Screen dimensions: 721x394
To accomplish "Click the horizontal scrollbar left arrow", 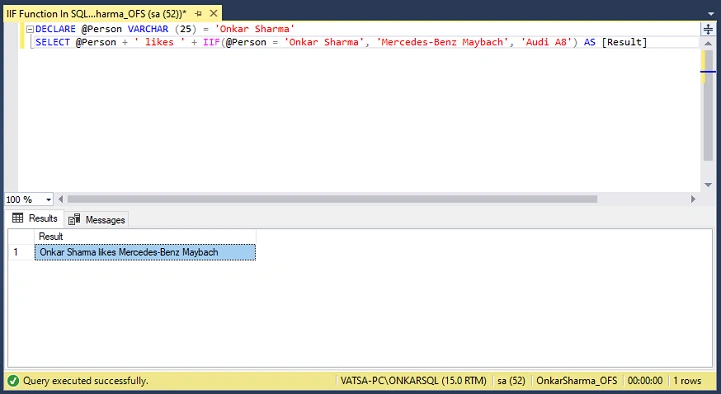I will [61, 199].
